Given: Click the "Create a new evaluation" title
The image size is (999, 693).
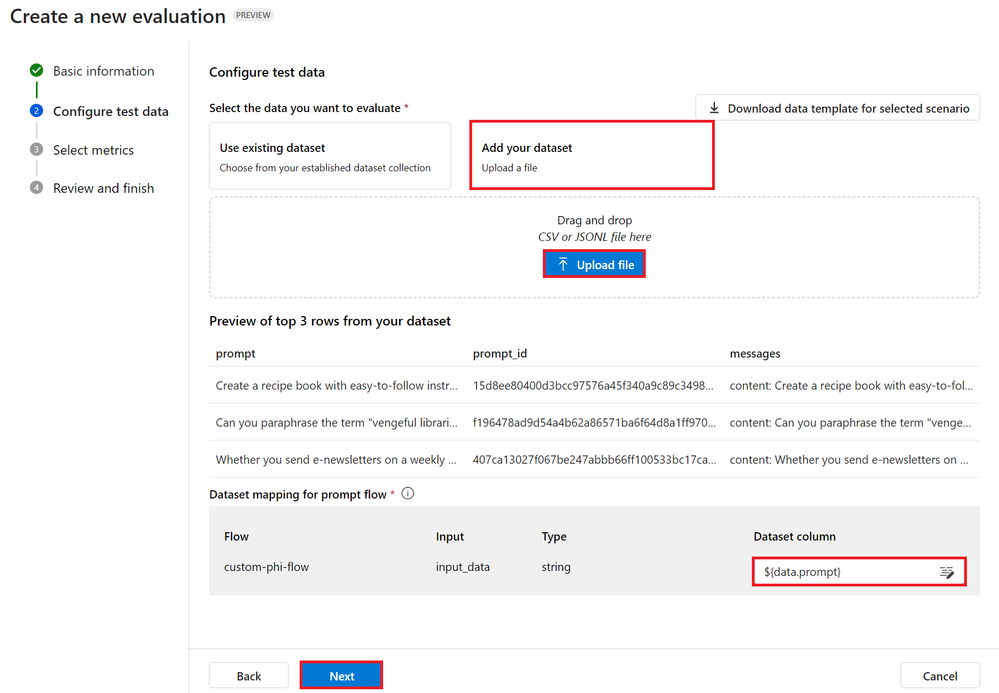Looking at the screenshot, I should (118, 16).
